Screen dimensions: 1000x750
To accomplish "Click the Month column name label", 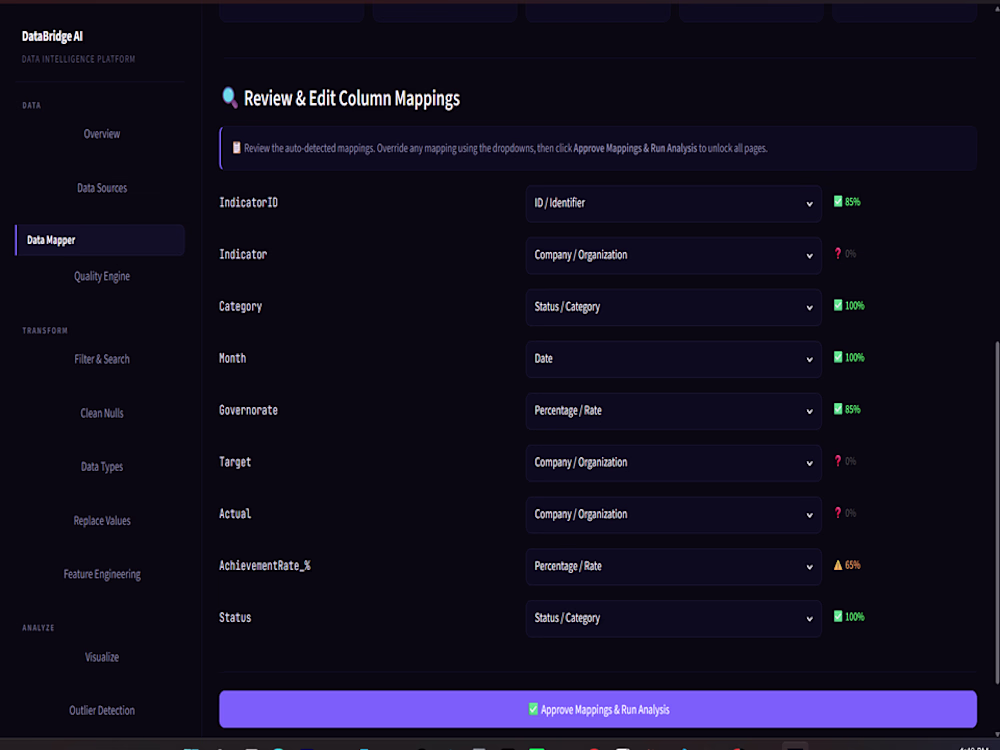I will 232,358.
